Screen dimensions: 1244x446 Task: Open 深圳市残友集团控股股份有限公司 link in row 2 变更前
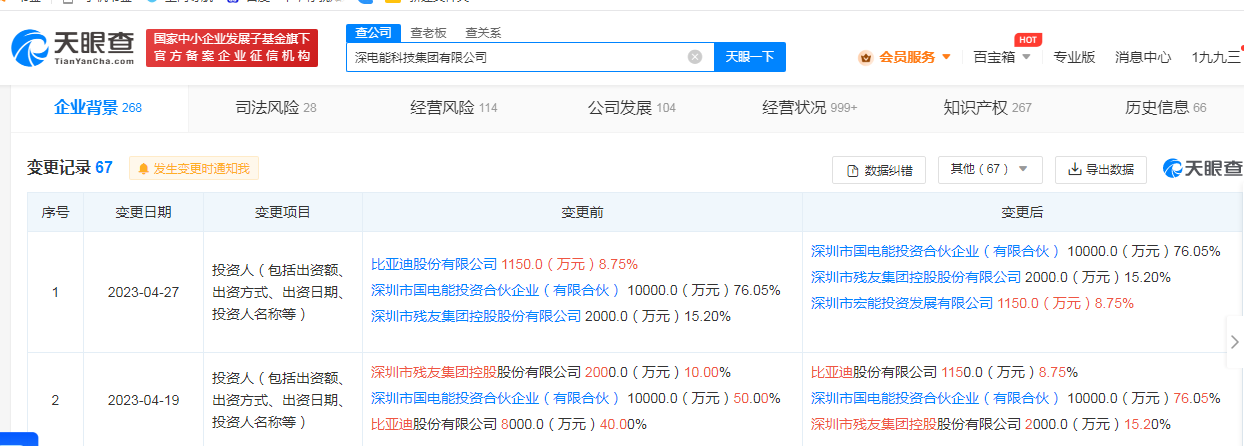pyautogui.click(x=476, y=372)
